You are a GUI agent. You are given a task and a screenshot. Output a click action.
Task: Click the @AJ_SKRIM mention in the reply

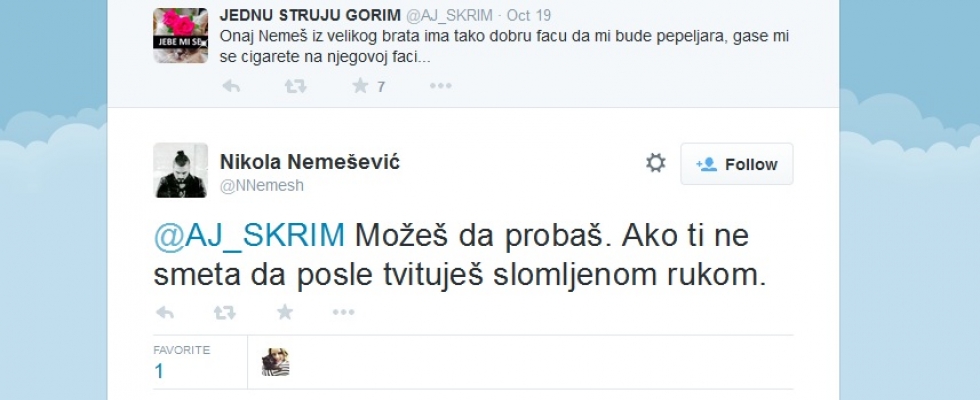tap(249, 237)
